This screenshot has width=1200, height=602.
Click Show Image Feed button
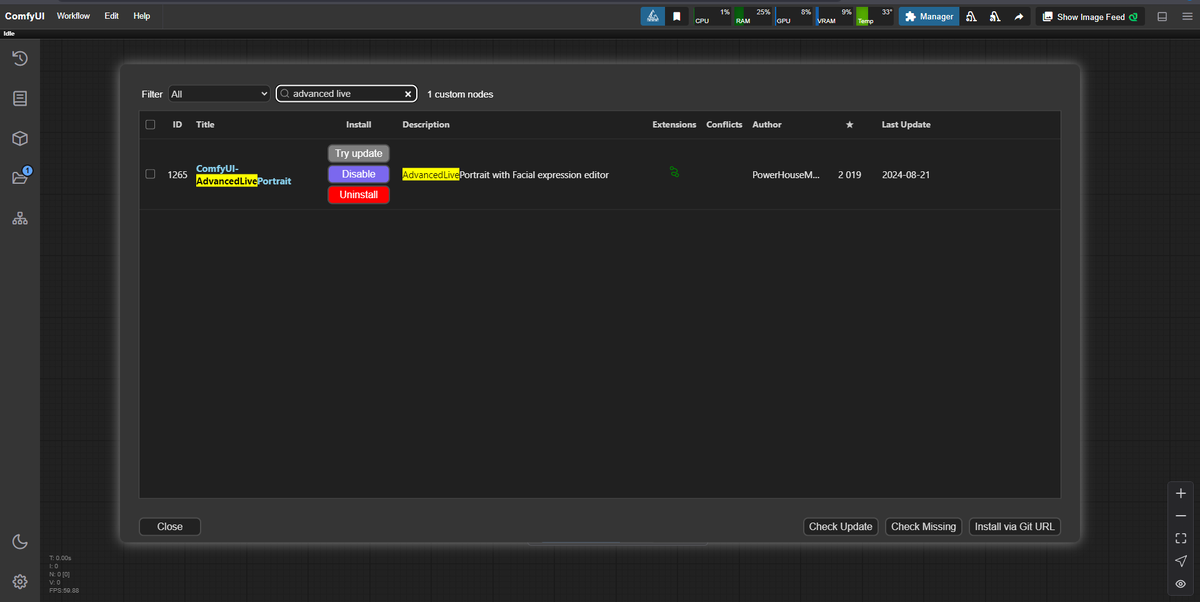(1089, 16)
